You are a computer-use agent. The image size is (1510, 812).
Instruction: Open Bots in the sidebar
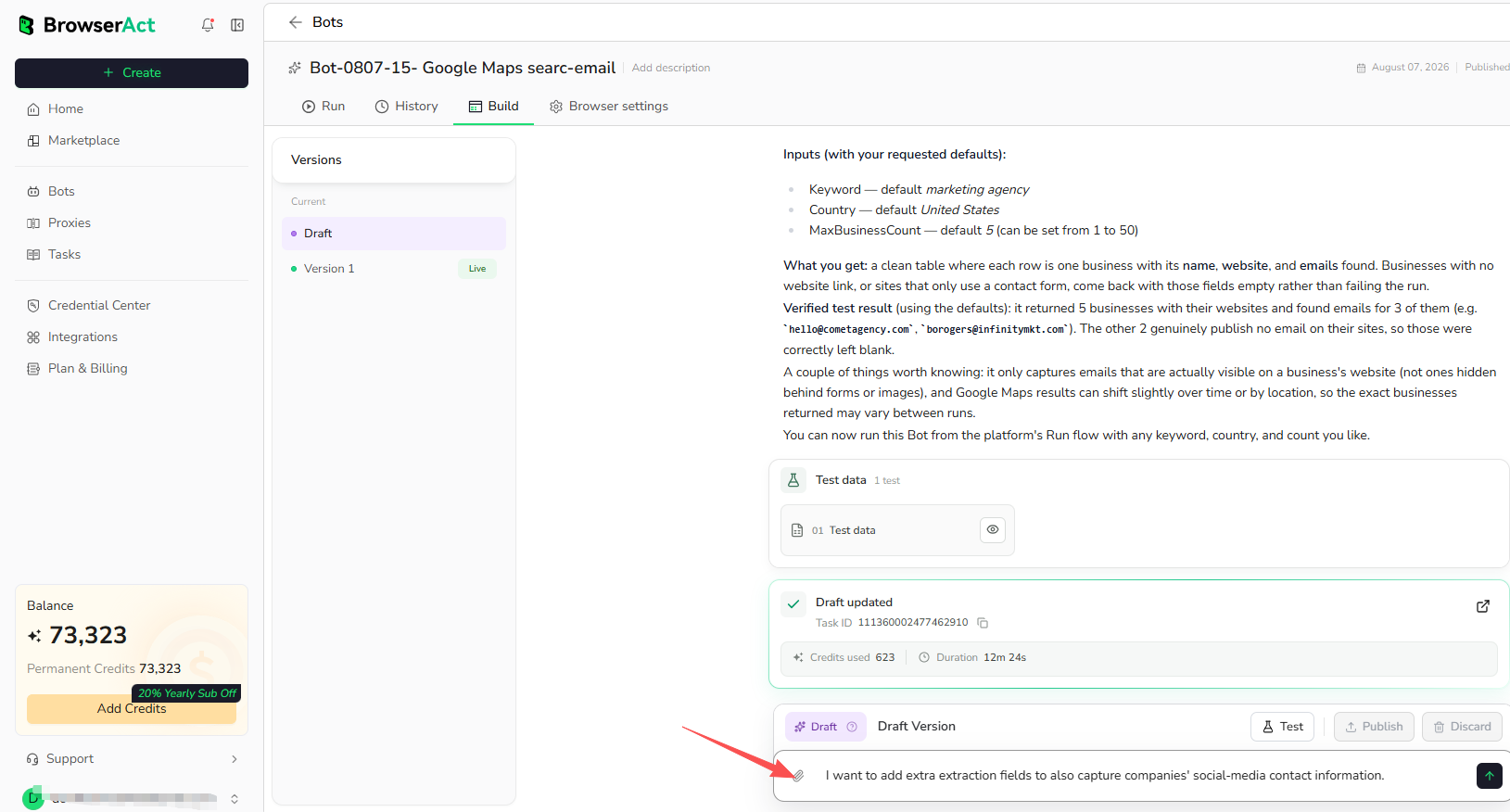[132, 192]
